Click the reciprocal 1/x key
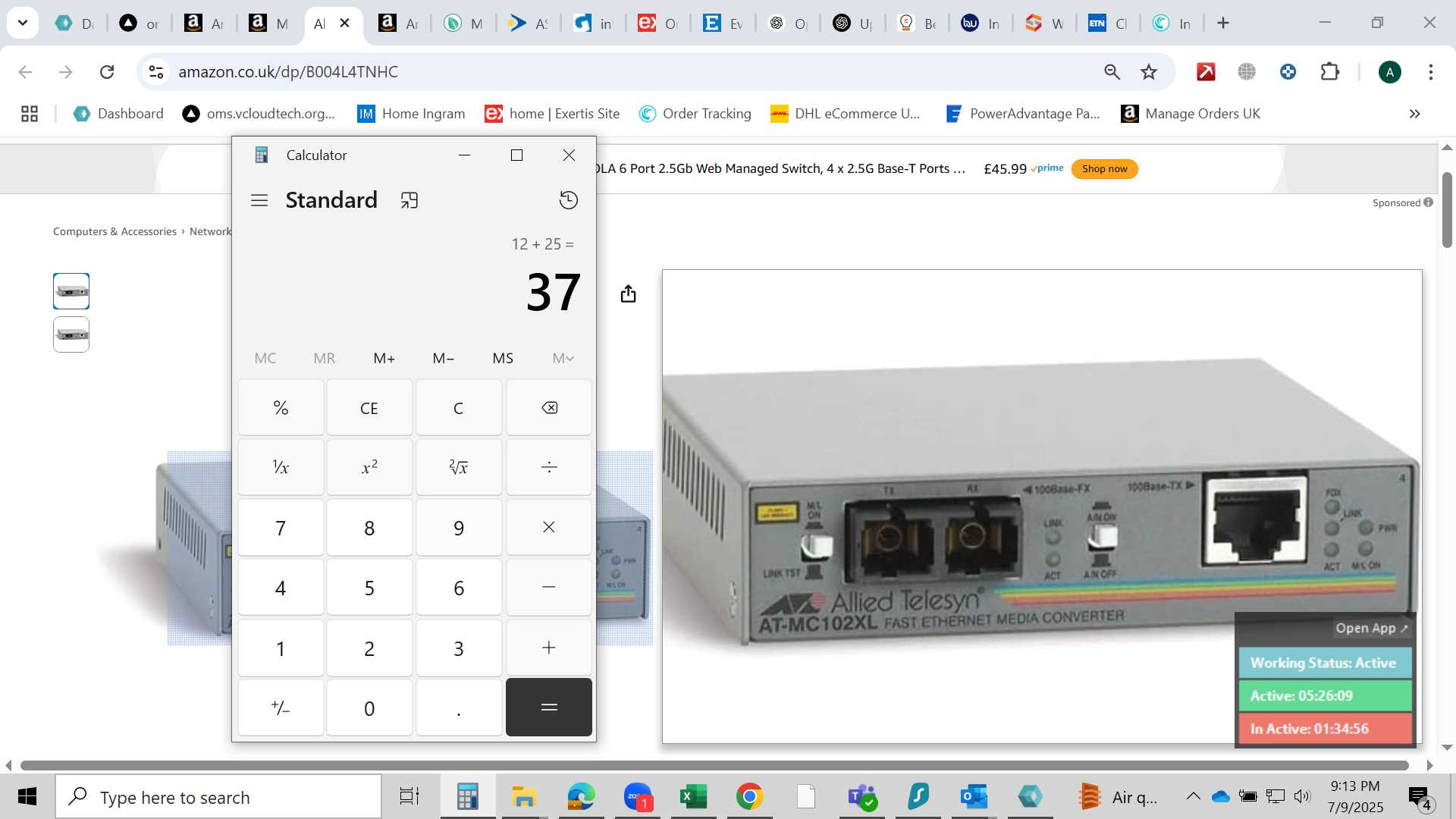Screen dimensions: 1456x819 click(x=281, y=467)
